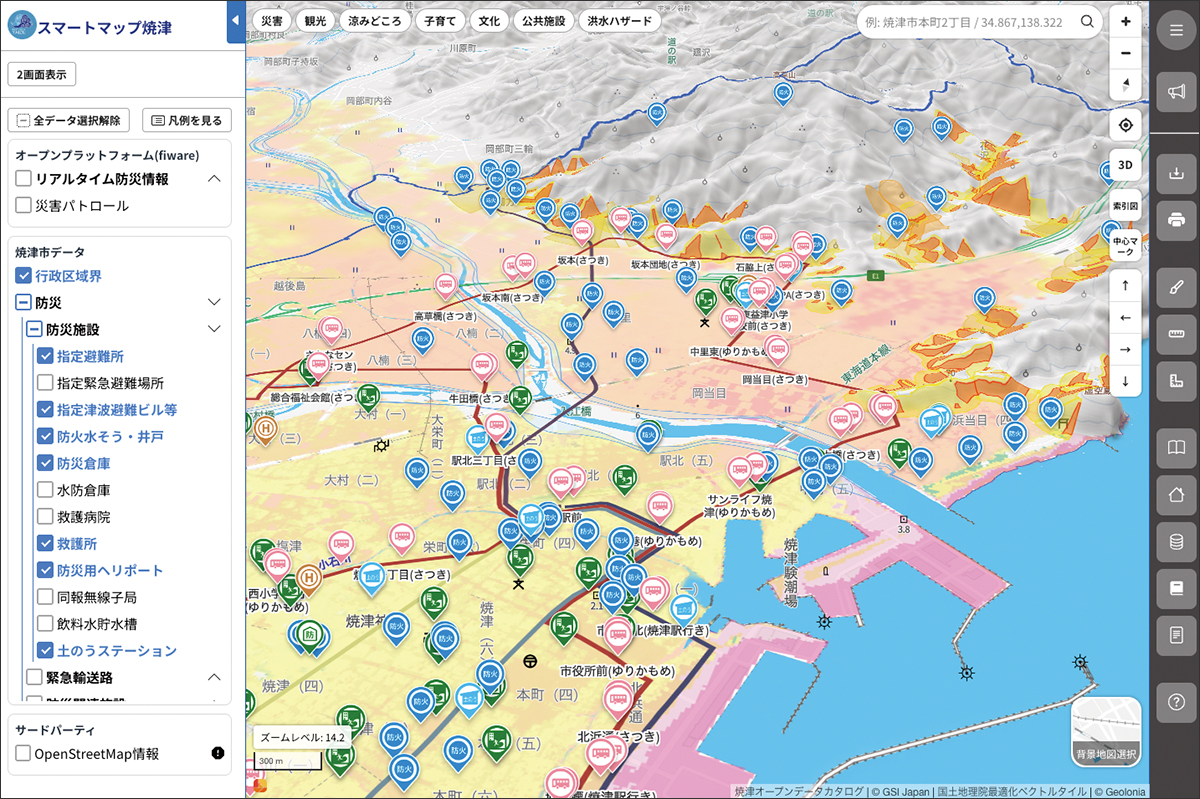Select the drawing brush tool

pos(1175,286)
